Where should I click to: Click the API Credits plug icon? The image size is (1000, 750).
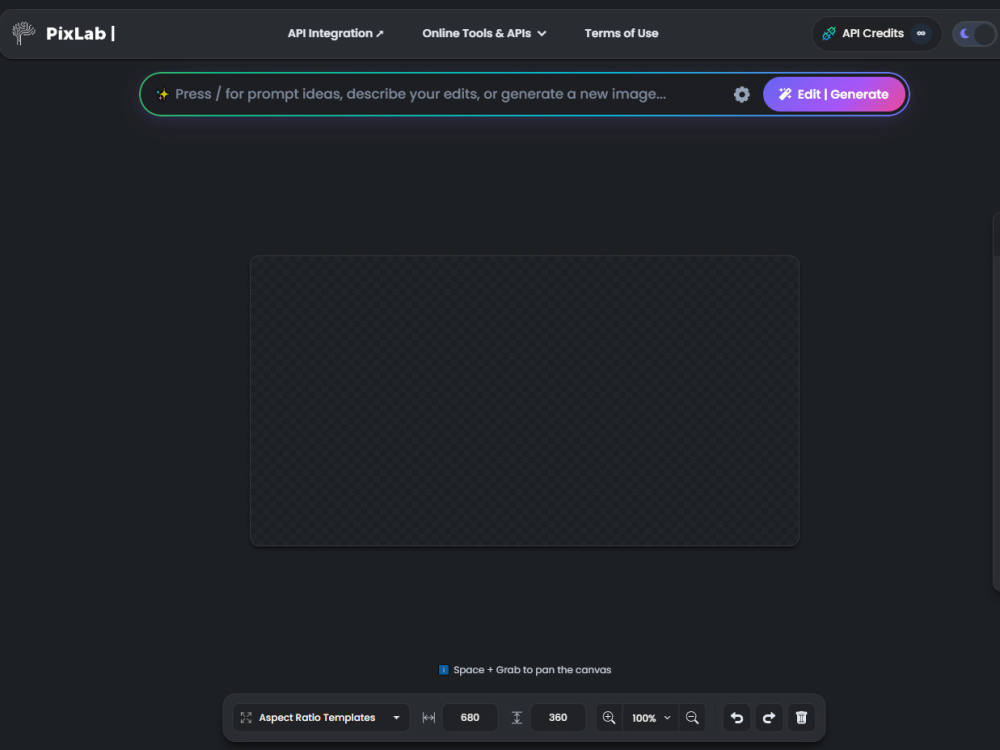828,33
